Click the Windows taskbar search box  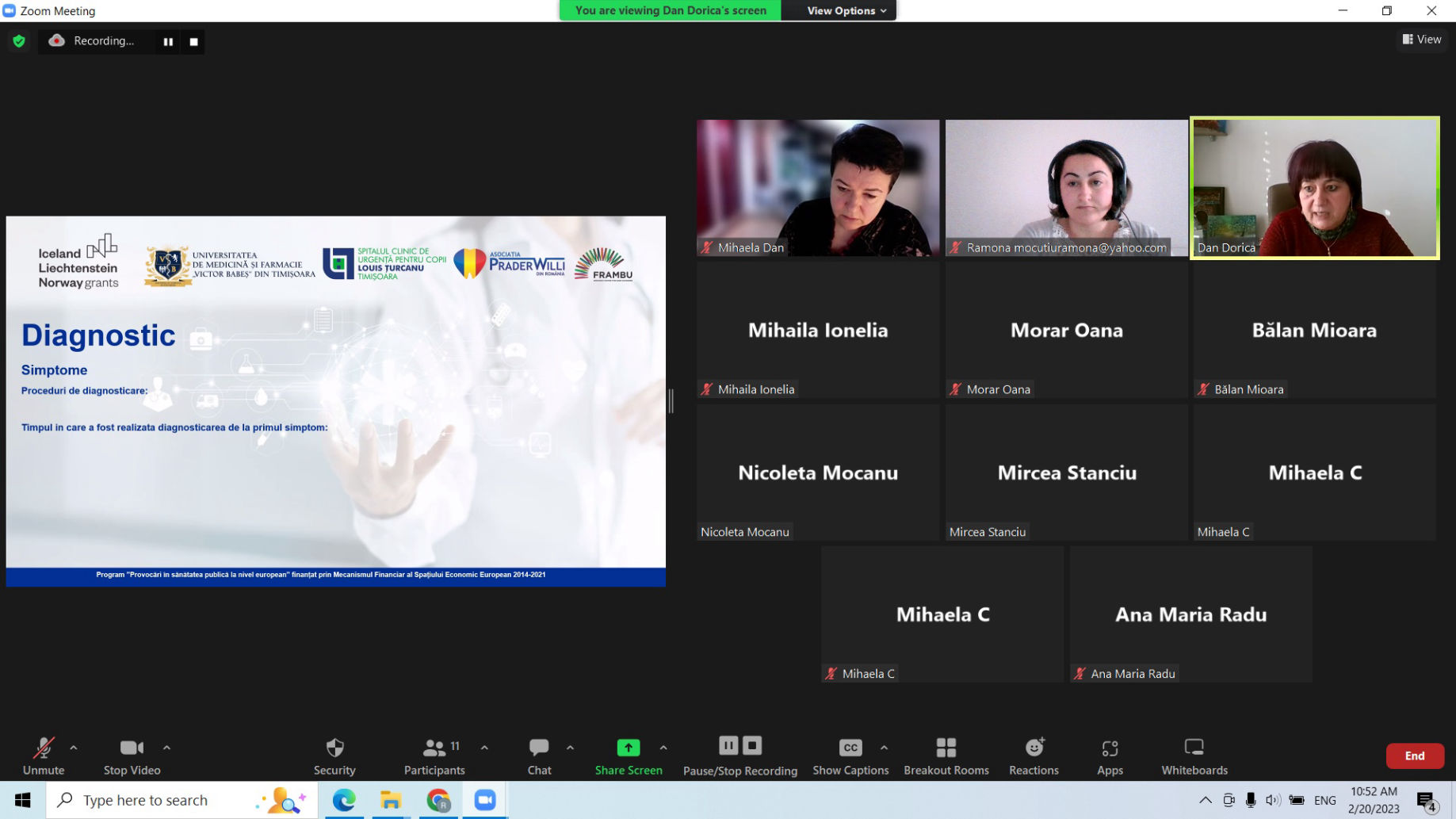click(182, 800)
